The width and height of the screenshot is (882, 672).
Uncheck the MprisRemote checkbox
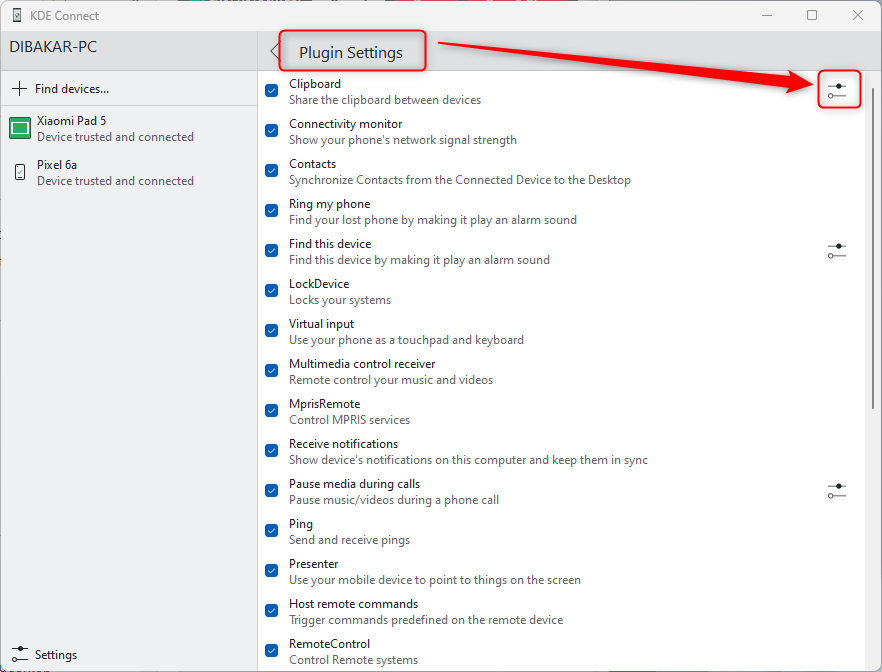pyautogui.click(x=272, y=411)
